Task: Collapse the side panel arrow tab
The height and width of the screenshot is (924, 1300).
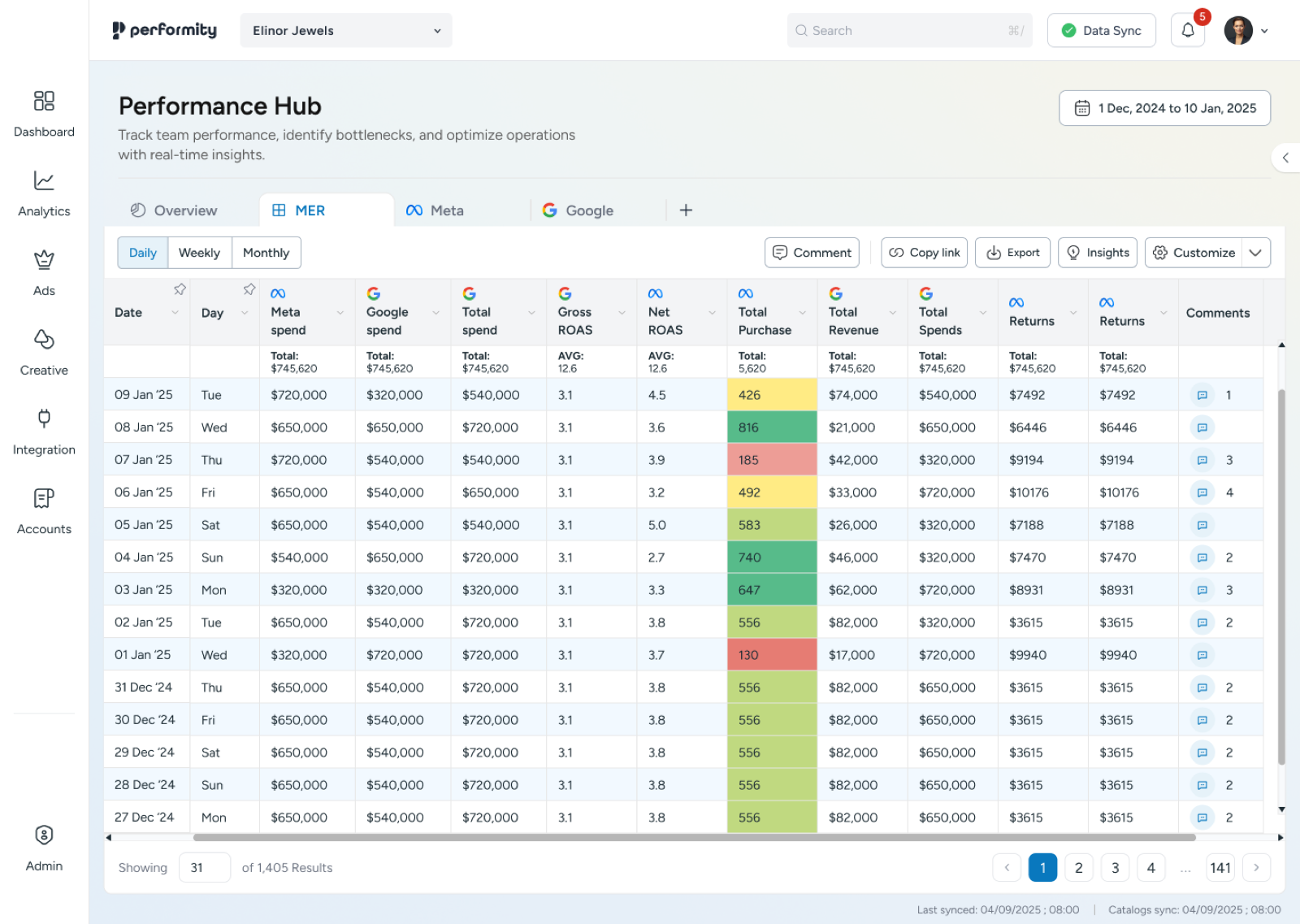Action: (x=1285, y=158)
